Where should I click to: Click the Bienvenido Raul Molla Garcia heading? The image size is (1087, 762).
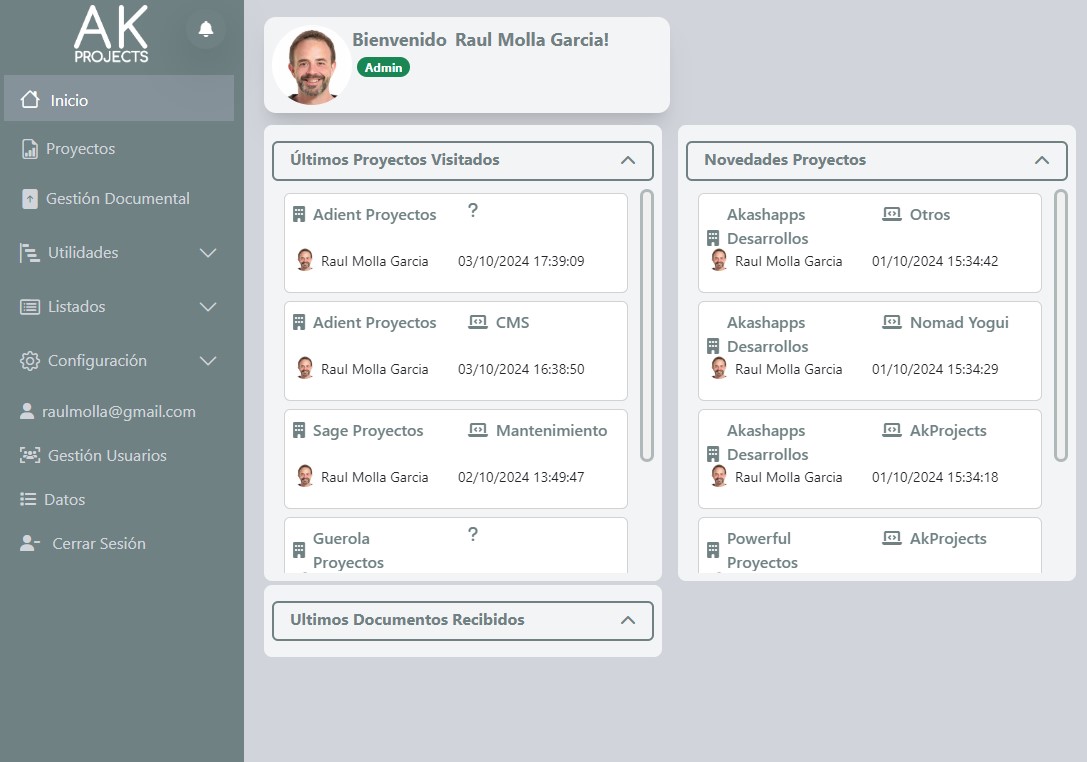480,40
